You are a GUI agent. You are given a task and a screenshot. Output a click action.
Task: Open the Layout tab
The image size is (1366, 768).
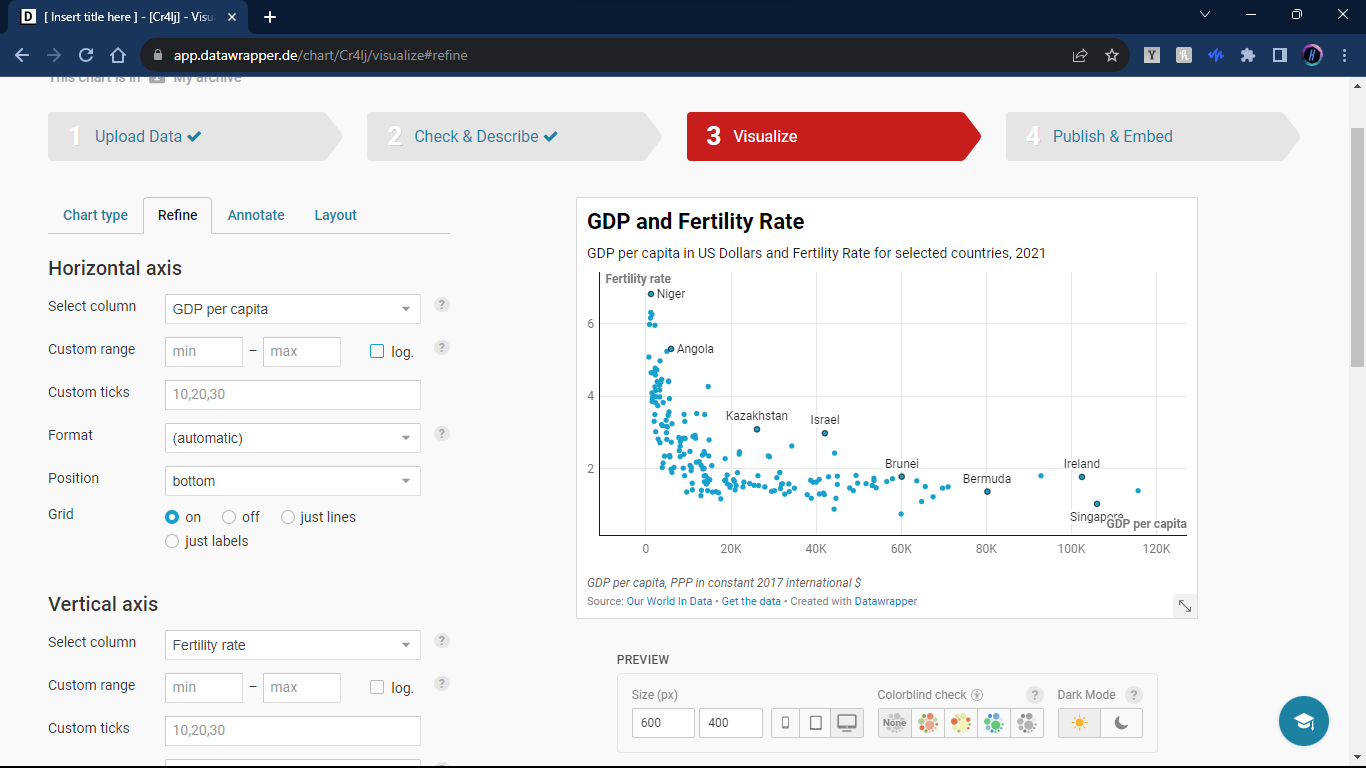click(x=335, y=215)
